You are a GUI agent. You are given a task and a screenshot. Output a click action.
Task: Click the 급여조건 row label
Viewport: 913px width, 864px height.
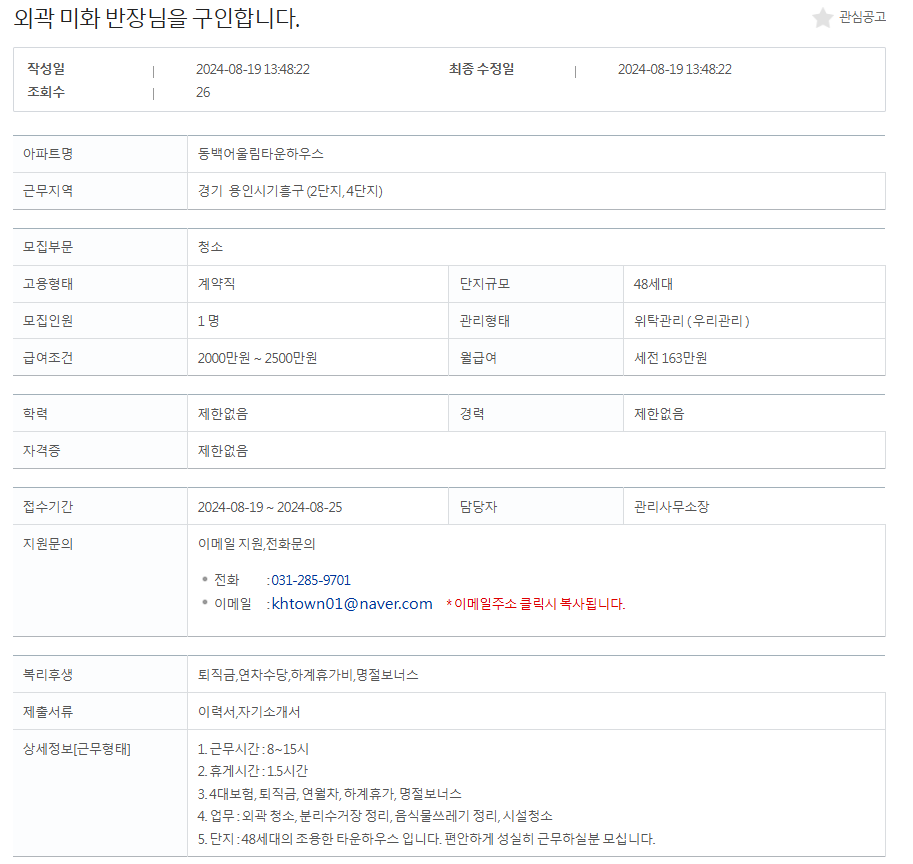48,357
